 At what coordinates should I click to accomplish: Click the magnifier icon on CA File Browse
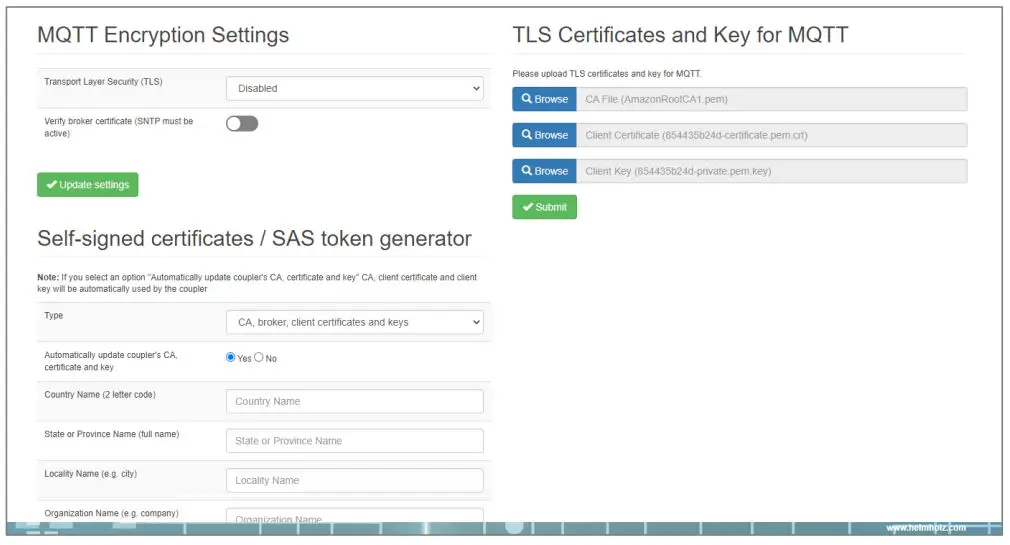click(527, 99)
